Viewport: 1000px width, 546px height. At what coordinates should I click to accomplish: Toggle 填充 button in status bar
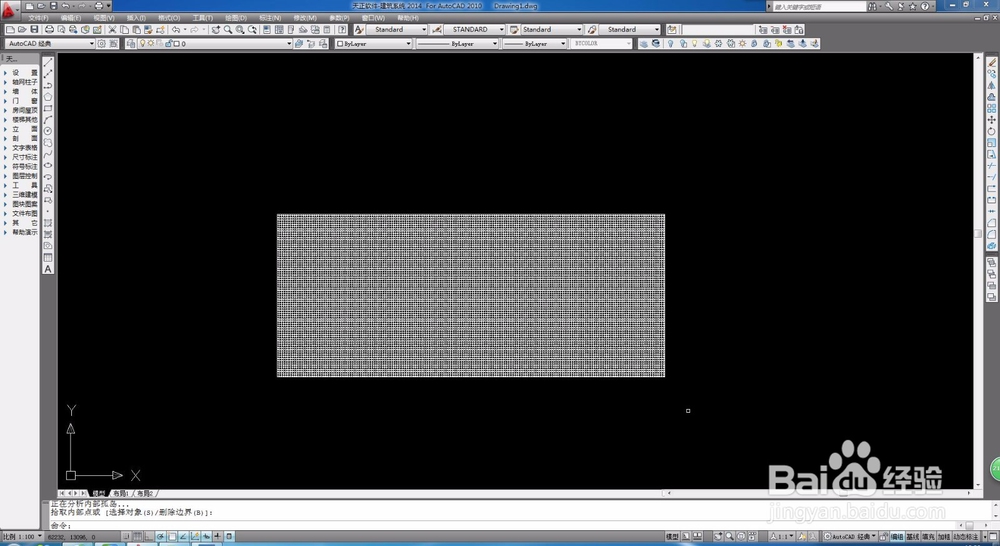(x=929, y=536)
